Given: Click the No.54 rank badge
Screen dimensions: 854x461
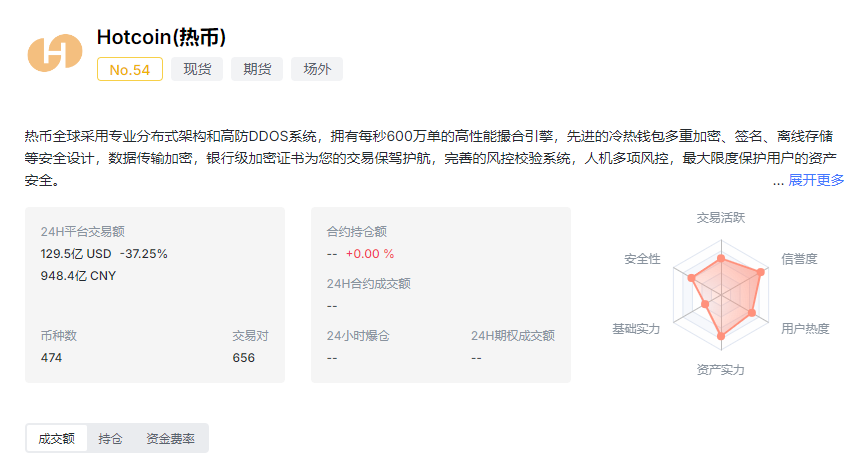Looking at the screenshot, I should pyautogui.click(x=130, y=69).
